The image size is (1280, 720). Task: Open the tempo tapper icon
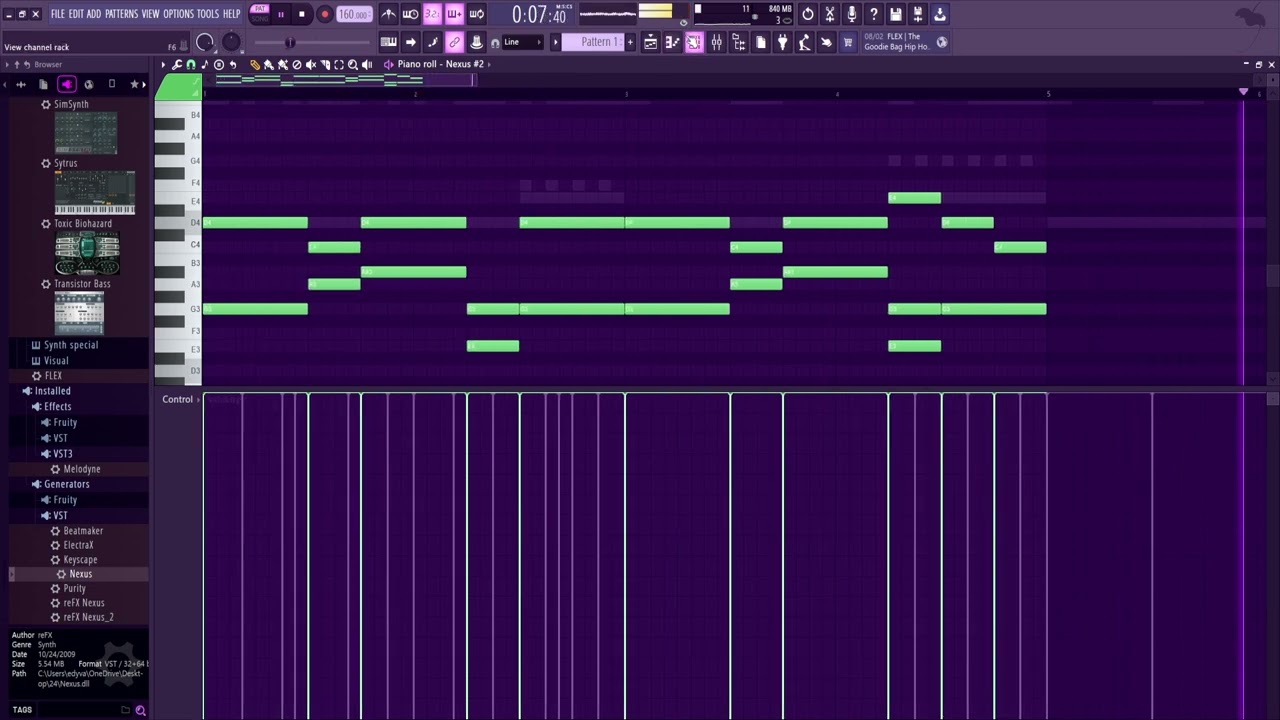(x=804, y=42)
